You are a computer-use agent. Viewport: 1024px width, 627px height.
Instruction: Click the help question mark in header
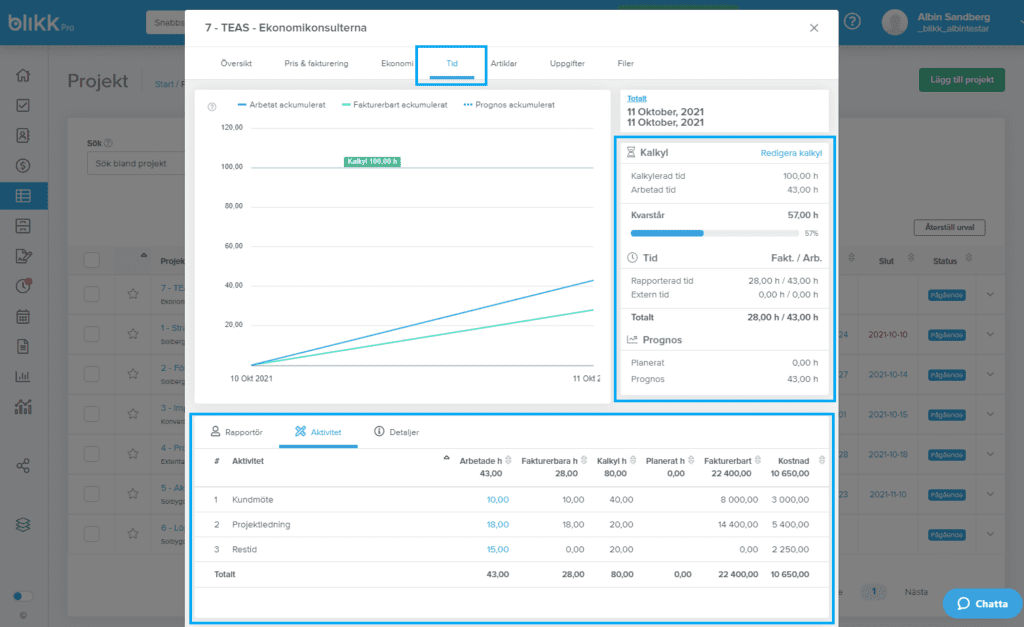pyautogui.click(x=852, y=21)
